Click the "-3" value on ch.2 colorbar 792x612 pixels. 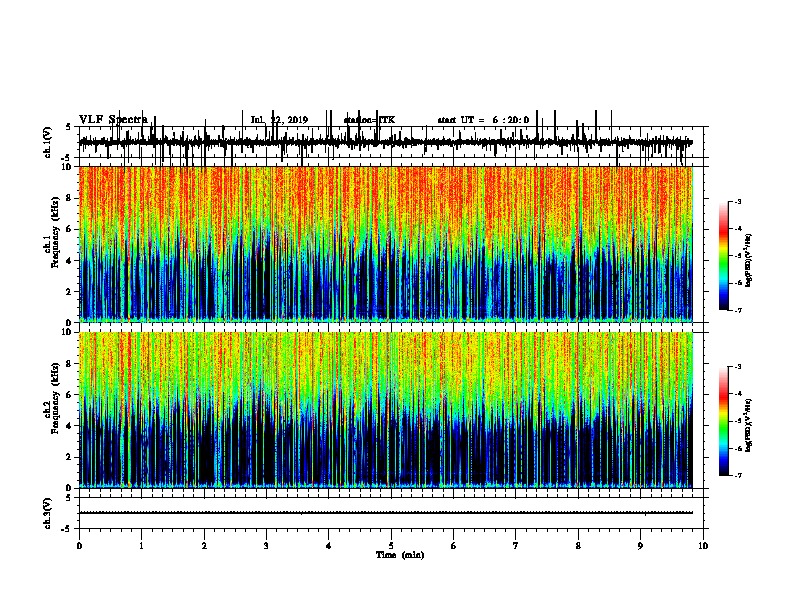(737, 367)
